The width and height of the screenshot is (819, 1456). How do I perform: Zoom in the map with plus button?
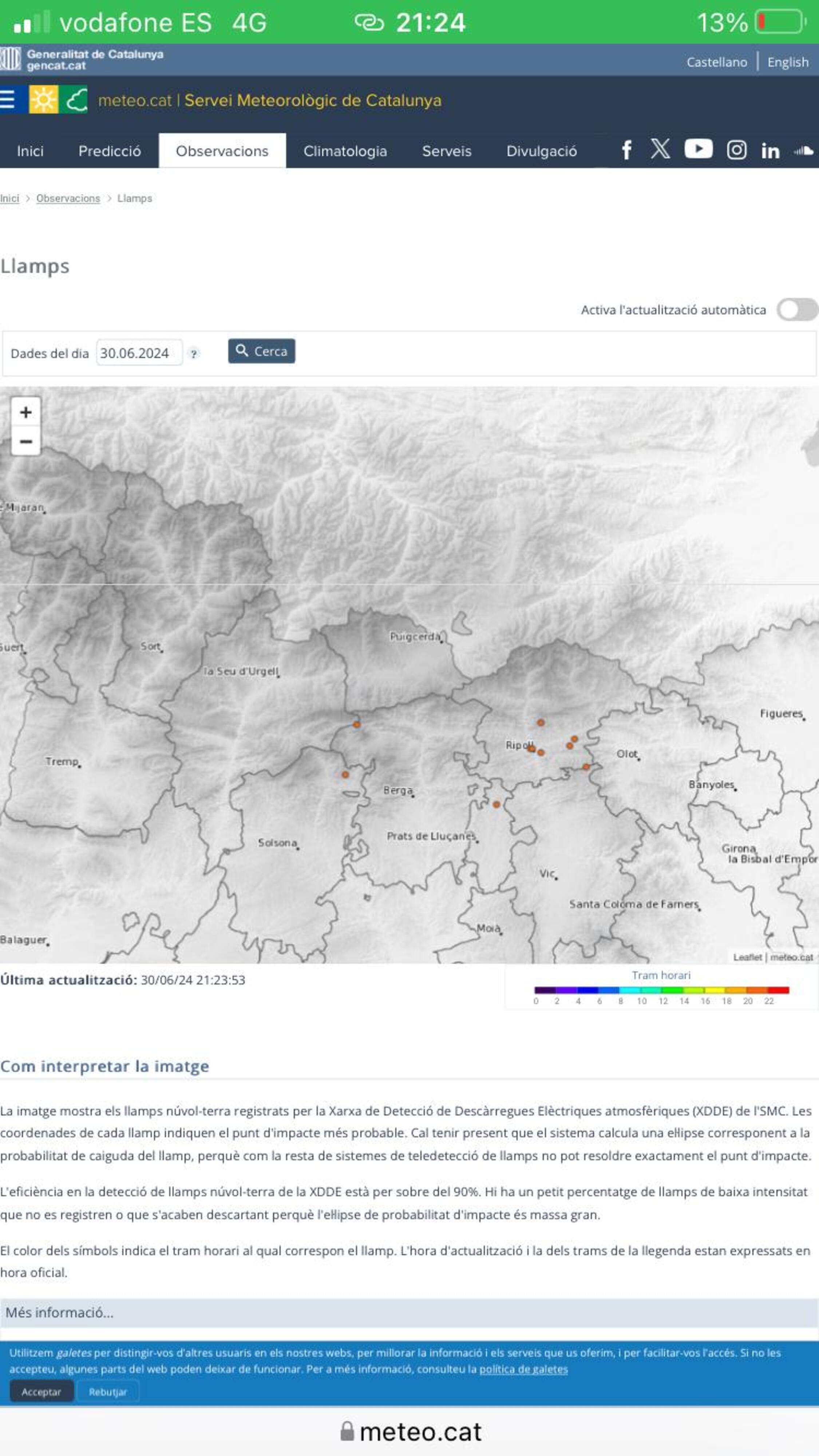click(x=25, y=412)
